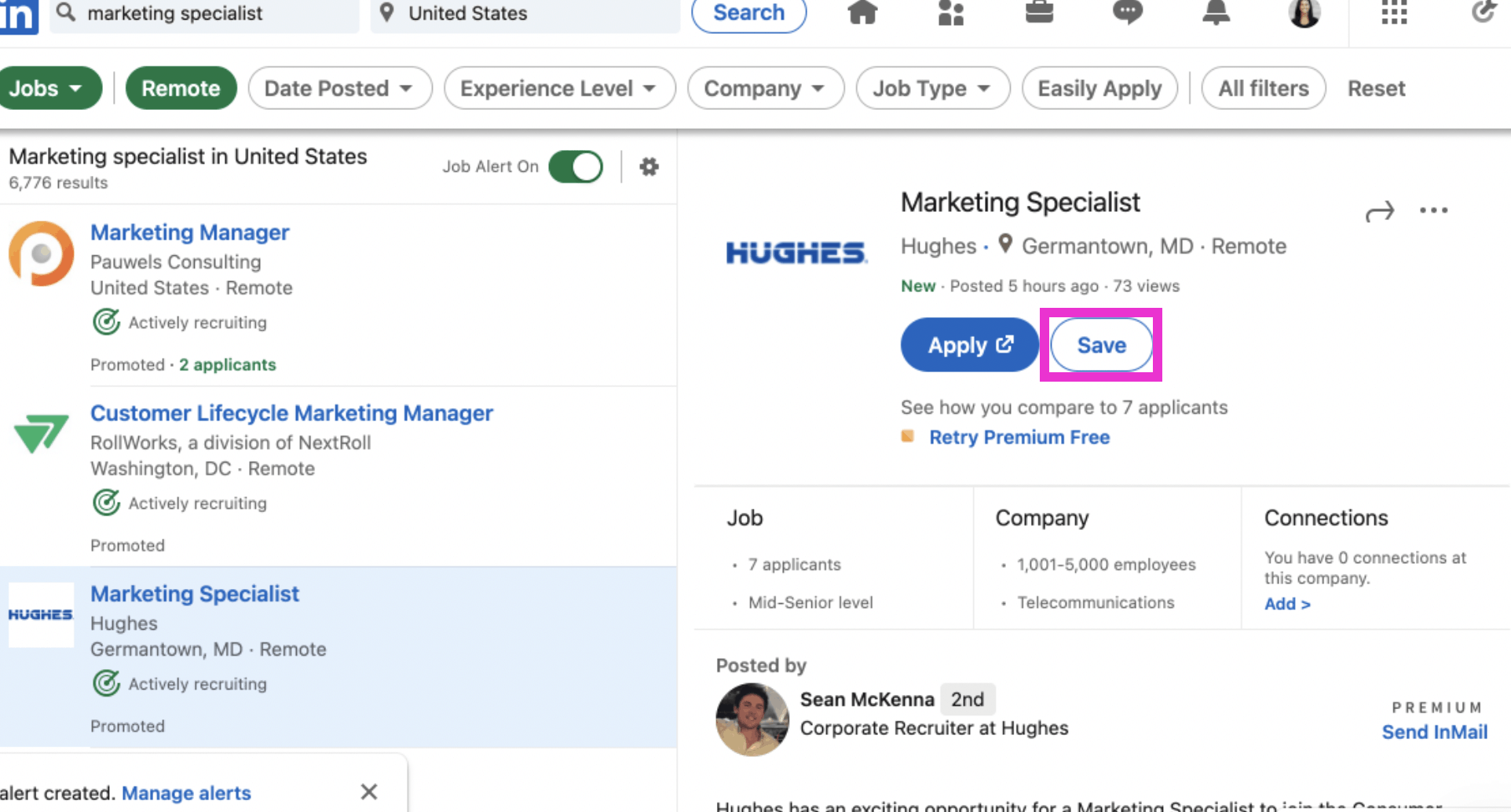Toggle the Remote filter pill
This screenshot has width=1511, height=812.
pos(181,88)
